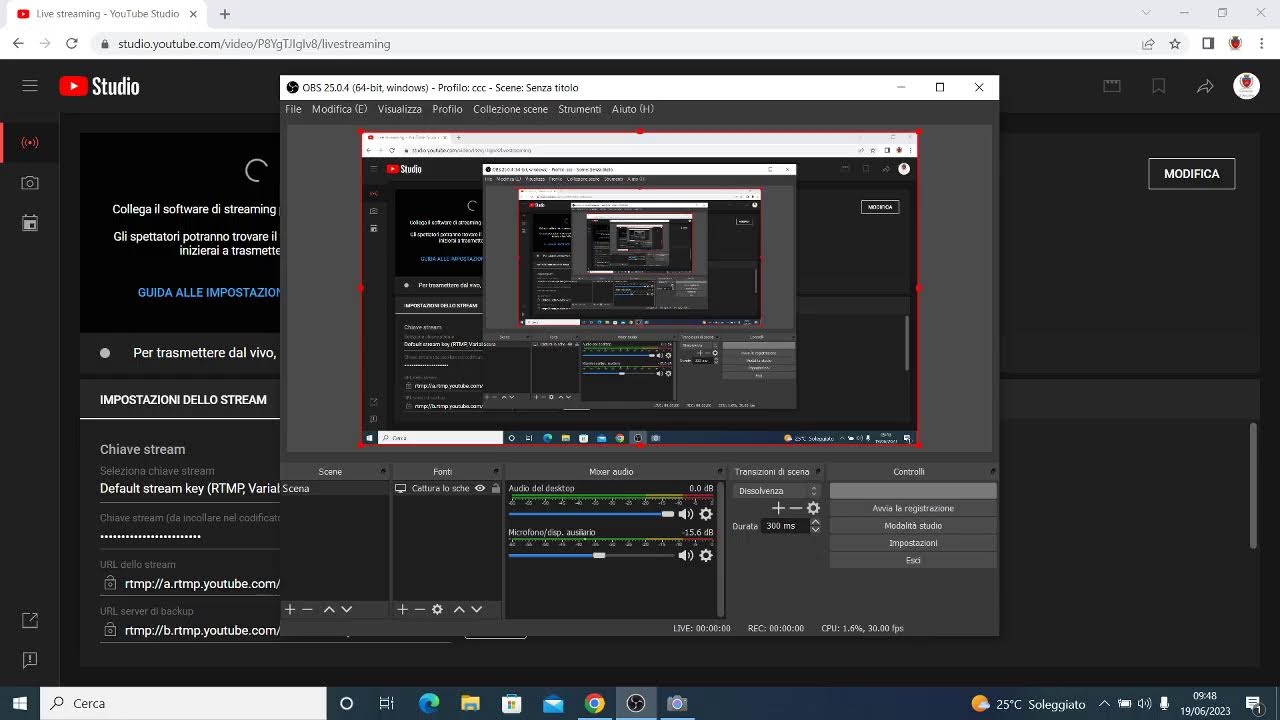1280x720 pixels.
Task: Select Scena in Scene list
Action: (x=336, y=488)
